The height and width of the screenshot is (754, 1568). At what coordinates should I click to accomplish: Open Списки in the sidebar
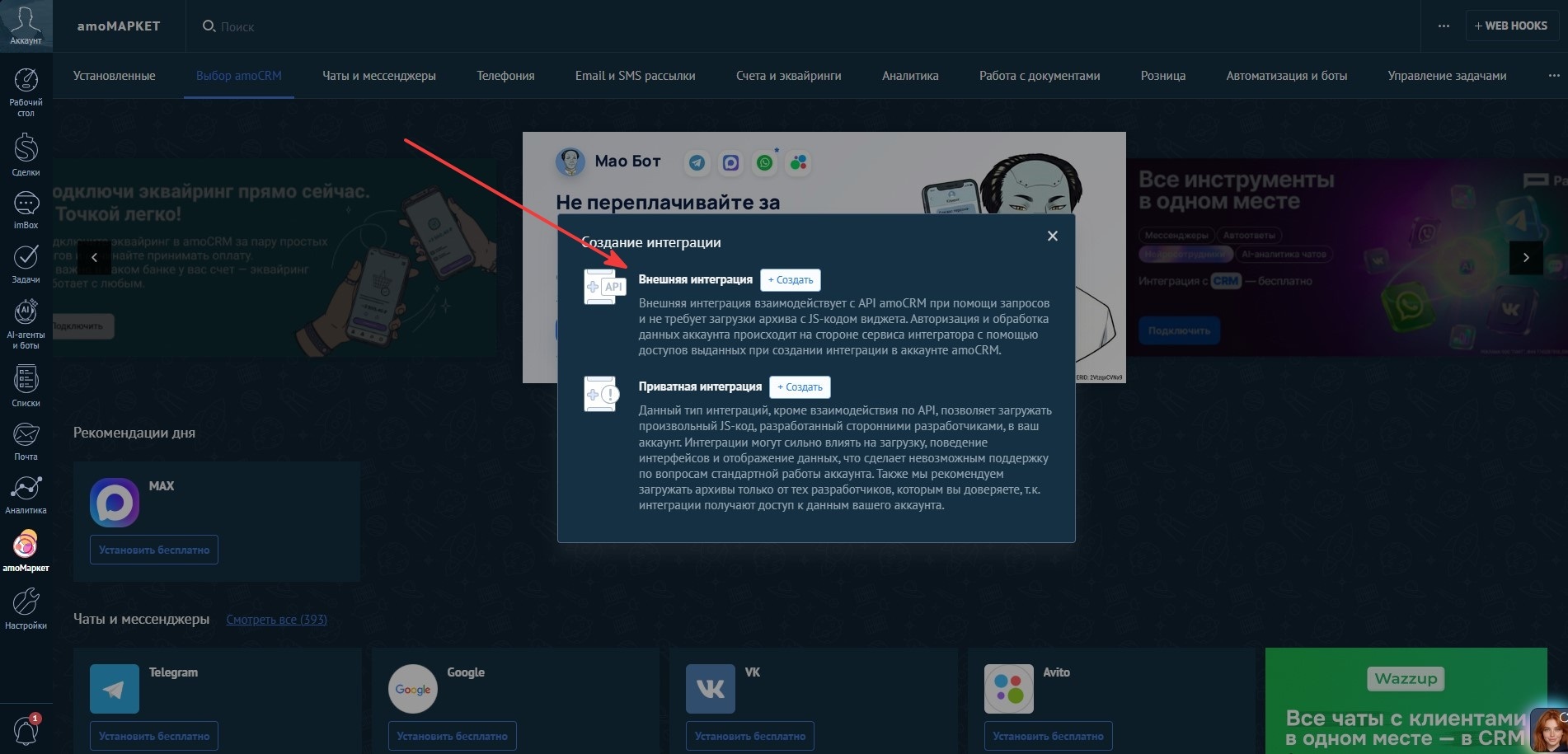[26, 386]
